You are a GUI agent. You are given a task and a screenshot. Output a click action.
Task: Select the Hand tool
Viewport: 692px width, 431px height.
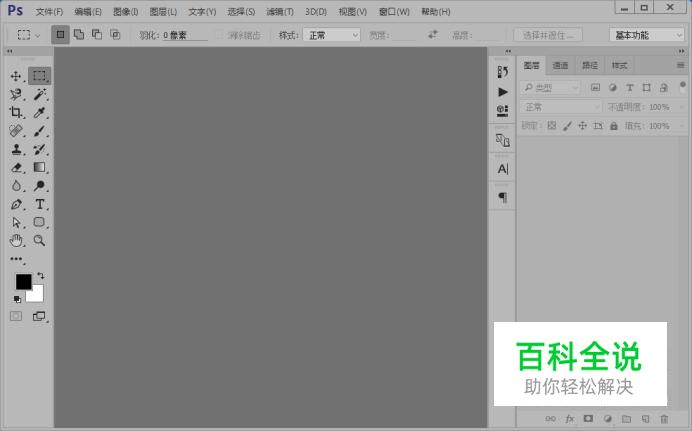tap(16, 241)
